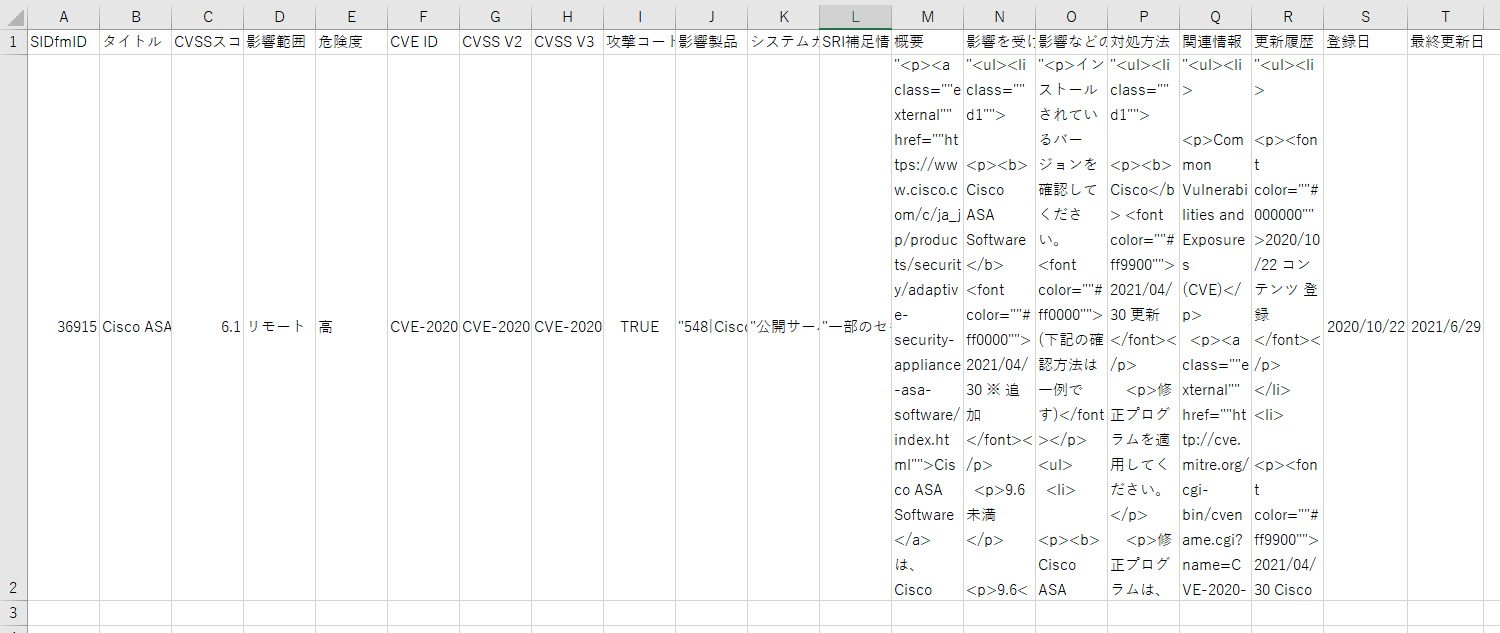Image resolution: width=1500 pixels, height=633 pixels.
Task: Click the 2021/6/29 date cell
Action: (x=1446, y=327)
